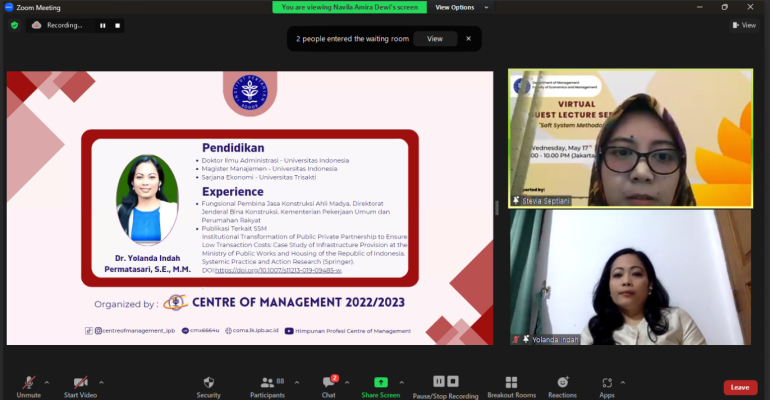This screenshot has width=770, height=400.
Task: Click CENTRE OF MANAGEMENT 2022/2023 text
Action: [x=298, y=302]
